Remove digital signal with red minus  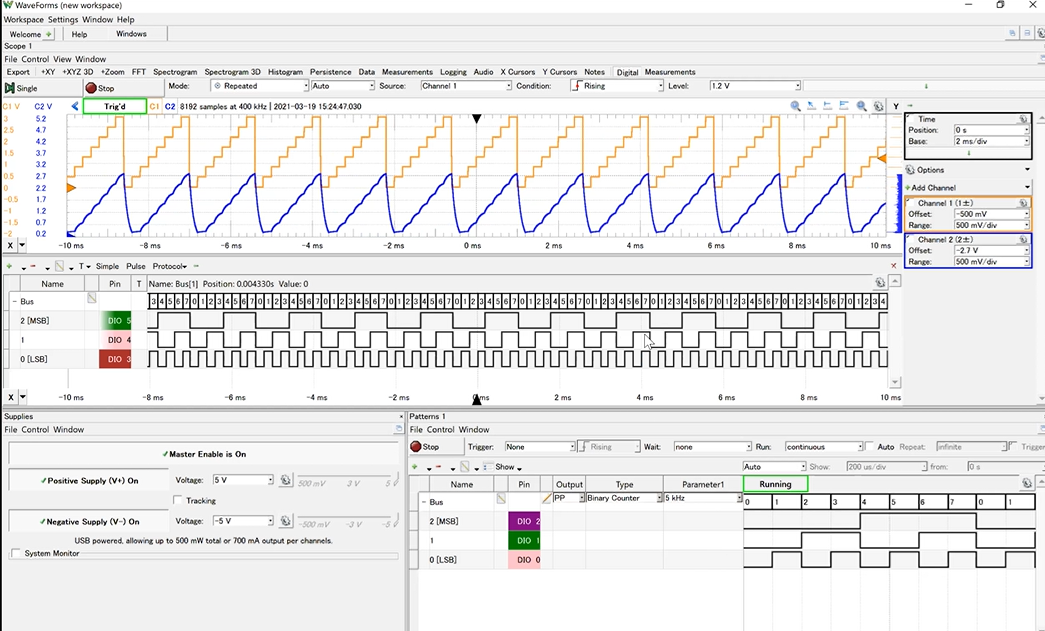[x=33, y=266]
